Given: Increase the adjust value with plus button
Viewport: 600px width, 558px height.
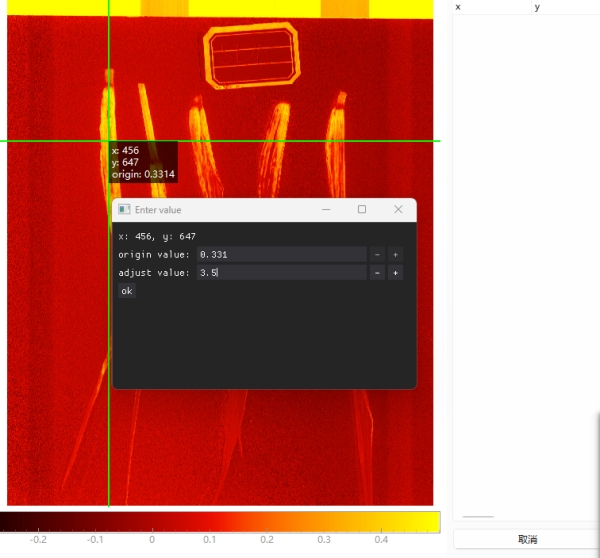Looking at the screenshot, I should click(x=395, y=273).
